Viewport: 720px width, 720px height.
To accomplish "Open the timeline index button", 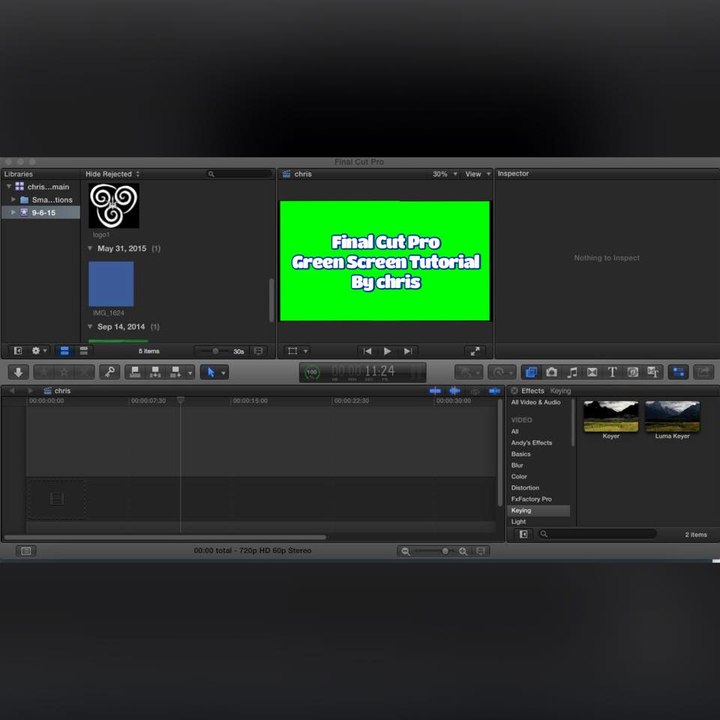I will [x=26, y=551].
